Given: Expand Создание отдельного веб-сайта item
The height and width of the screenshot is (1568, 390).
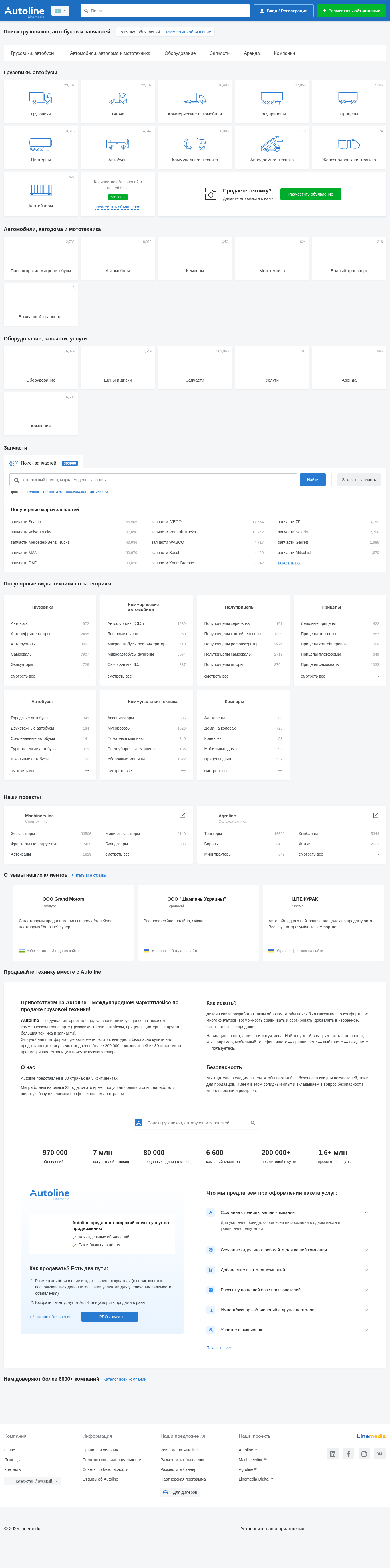Looking at the screenshot, I should point(366,1250).
